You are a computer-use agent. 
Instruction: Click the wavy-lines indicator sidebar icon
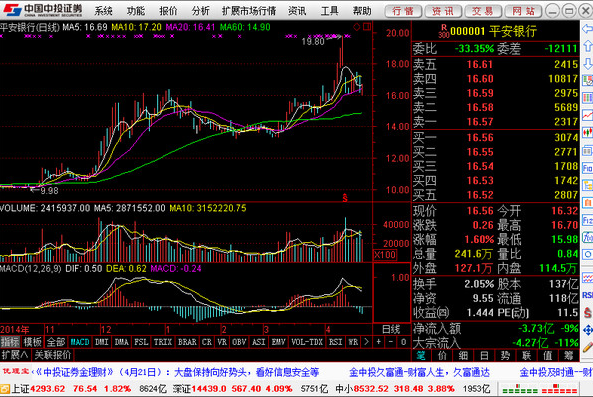click(x=587, y=278)
